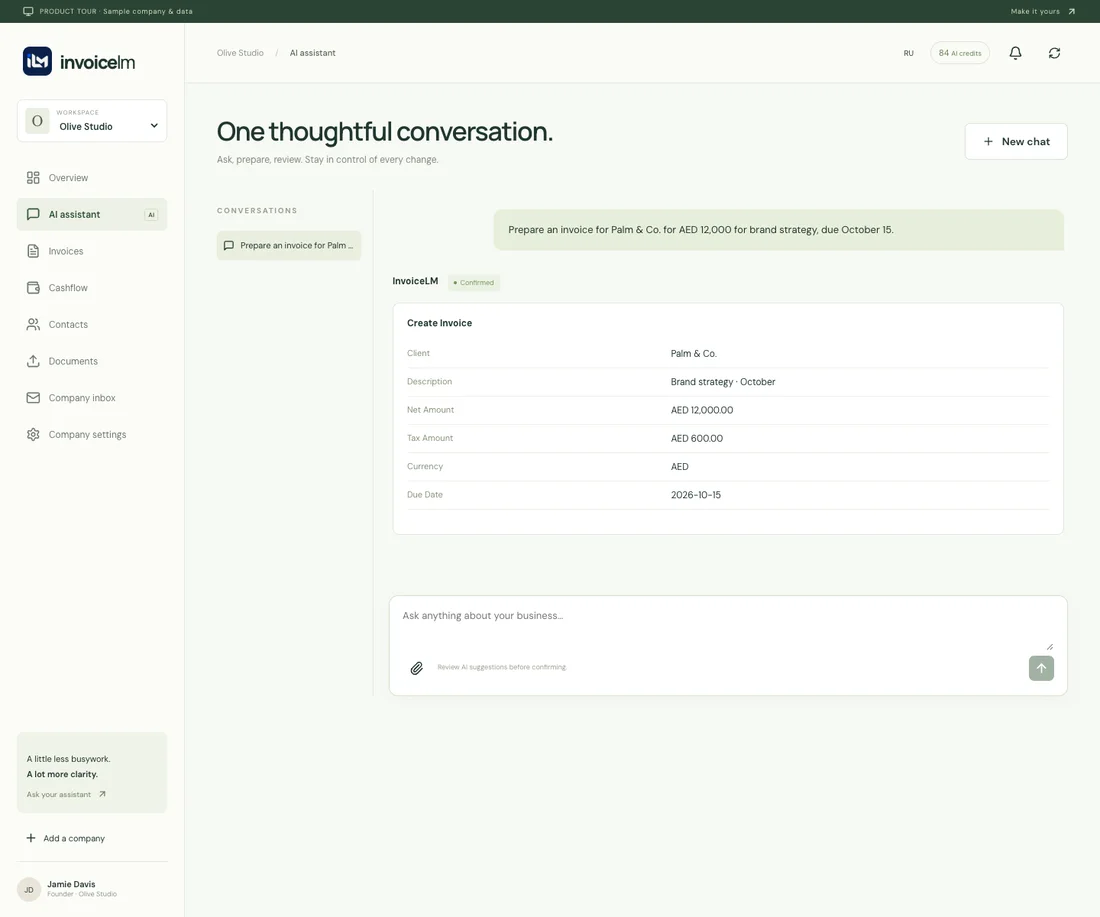Click Add a company
The height and width of the screenshot is (917, 1100).
pos(65,838)
